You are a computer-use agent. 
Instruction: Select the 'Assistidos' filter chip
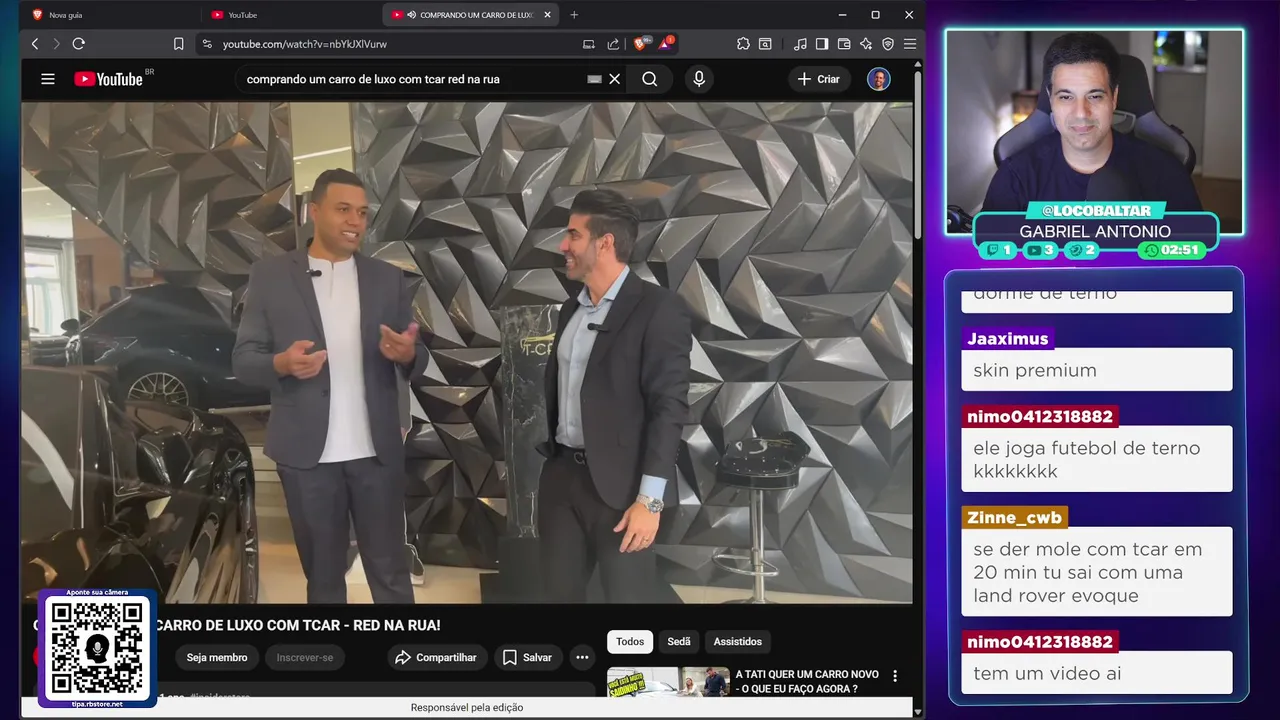(738, 641)
